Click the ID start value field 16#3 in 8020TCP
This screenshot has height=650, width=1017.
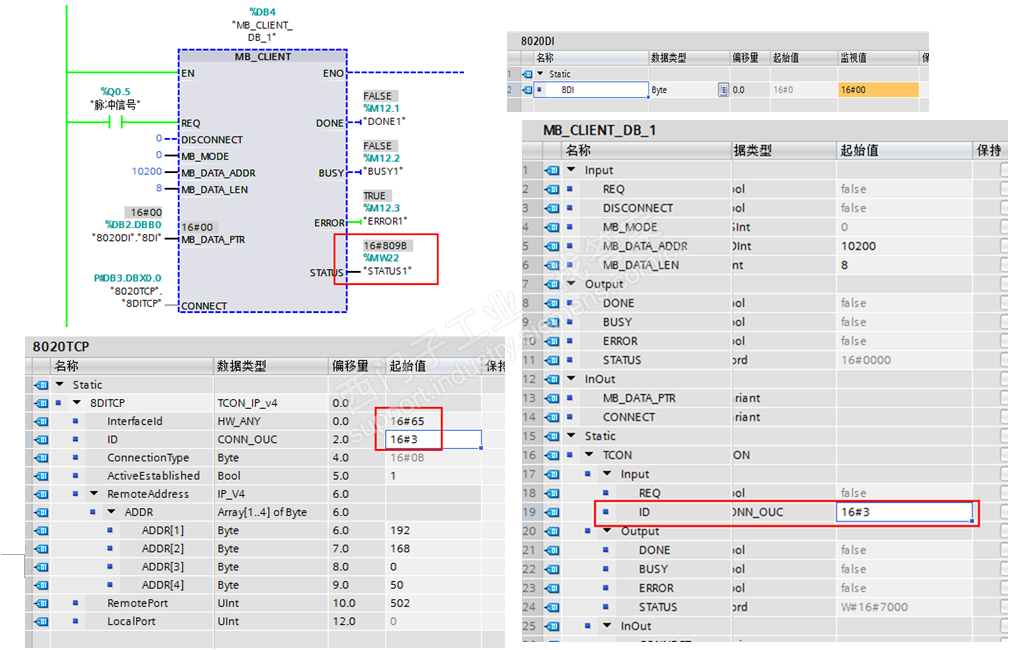click(x=434, y=439)
